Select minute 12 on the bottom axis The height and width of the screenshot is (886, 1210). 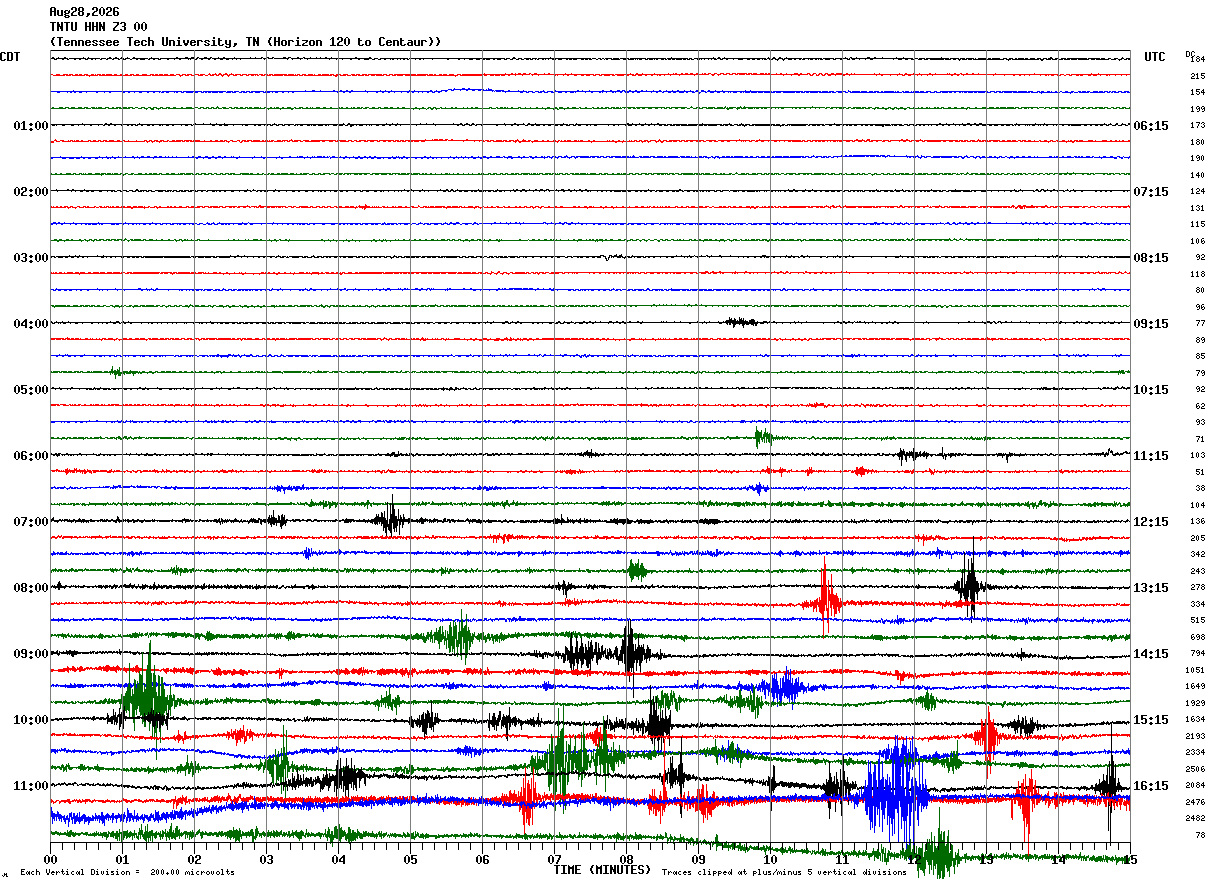pyautogui.click(x=914, y=859)
